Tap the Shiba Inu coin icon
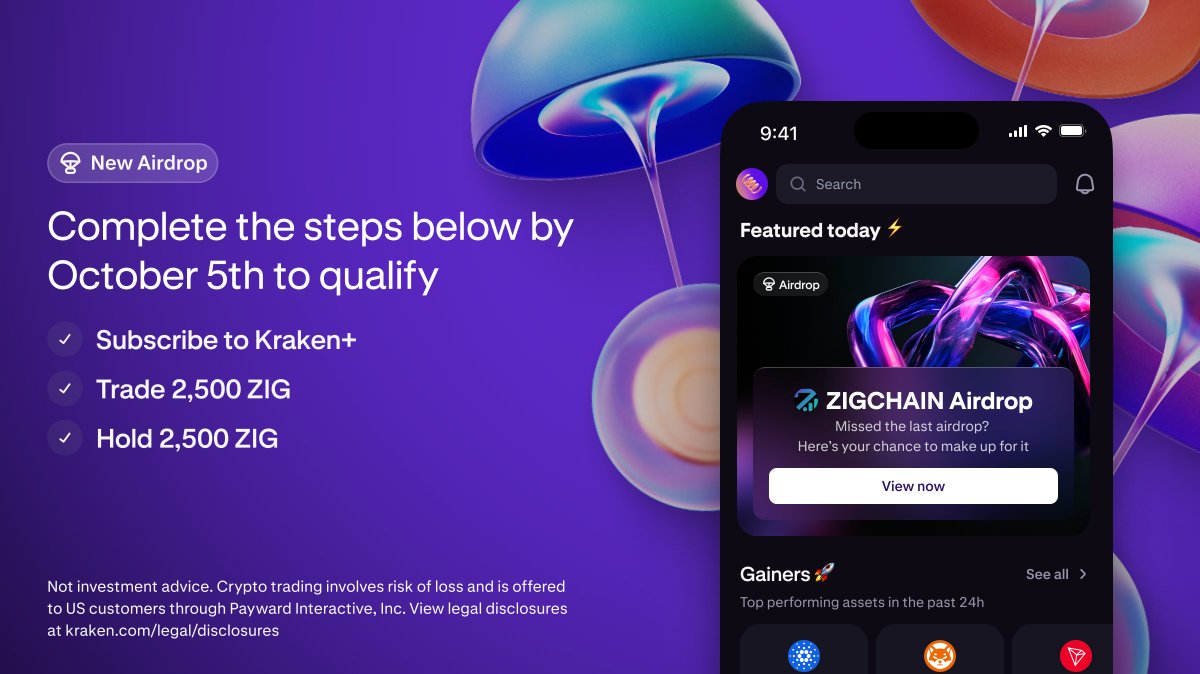The height and width of the screenshot is (674, 1200). point(940,656)
